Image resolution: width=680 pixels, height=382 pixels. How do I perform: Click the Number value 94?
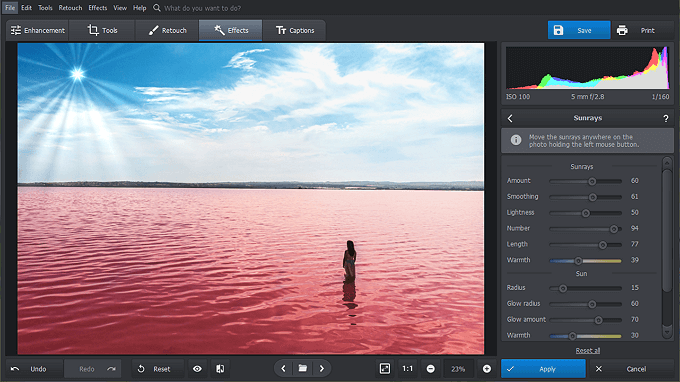[634, 229]
